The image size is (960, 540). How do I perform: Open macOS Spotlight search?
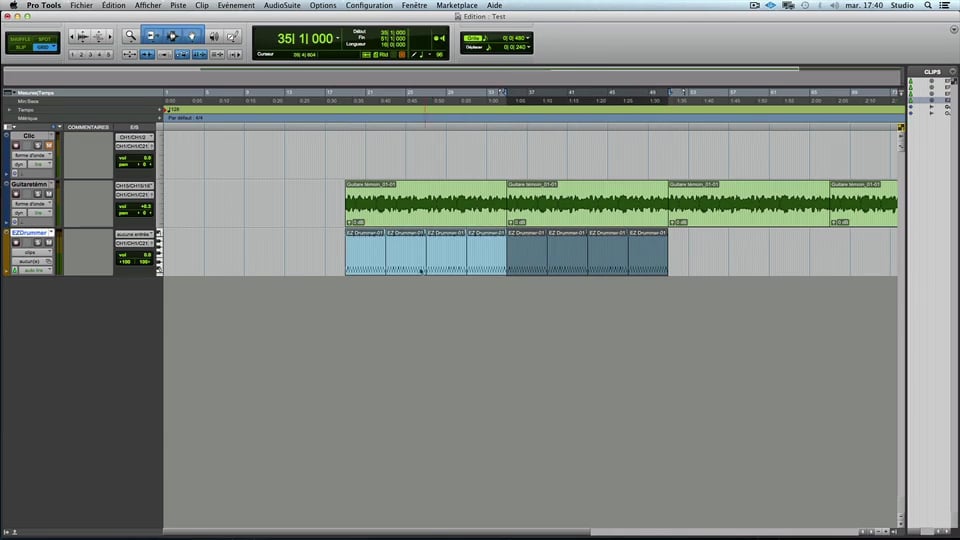(x=928, y=5)
